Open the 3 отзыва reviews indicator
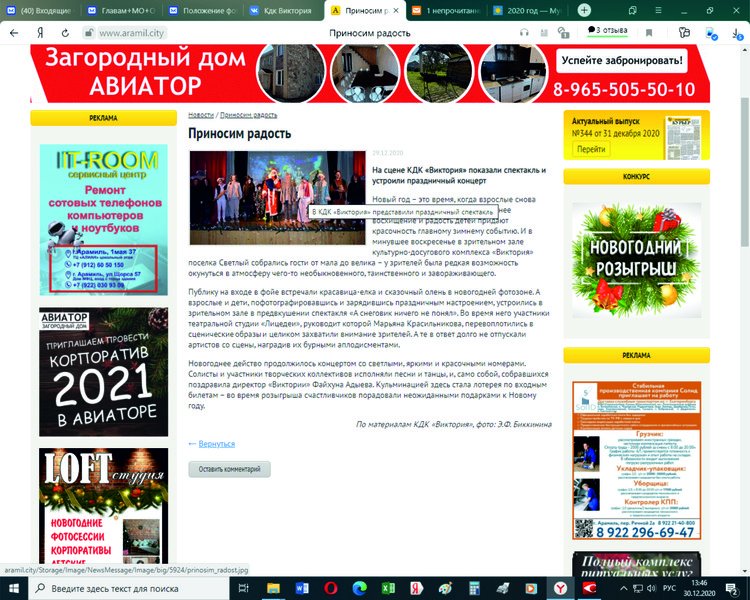This screenshot has width=750, height=600. point(607,31)
